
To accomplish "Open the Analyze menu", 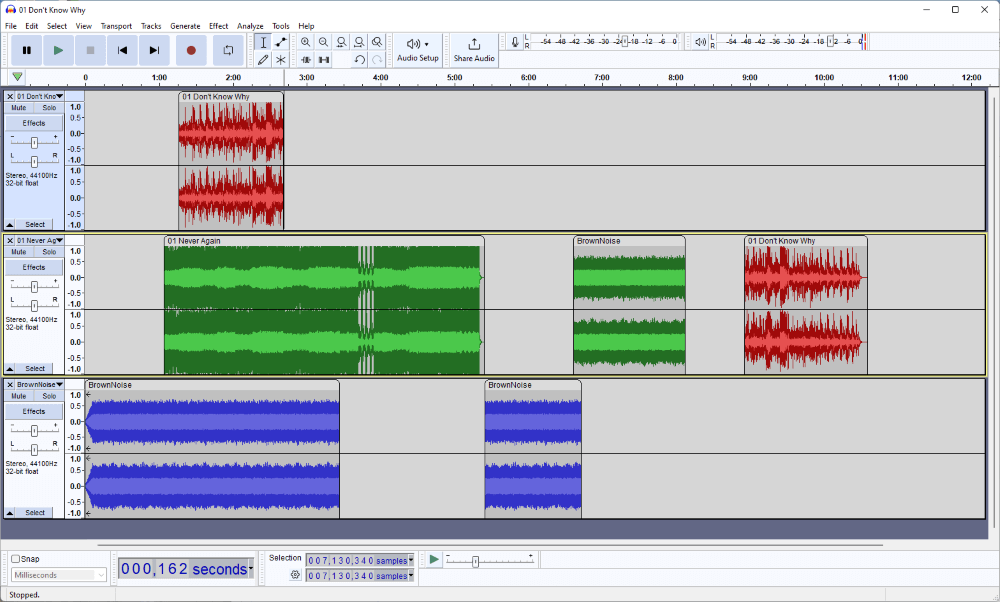I will coord(250,26).
